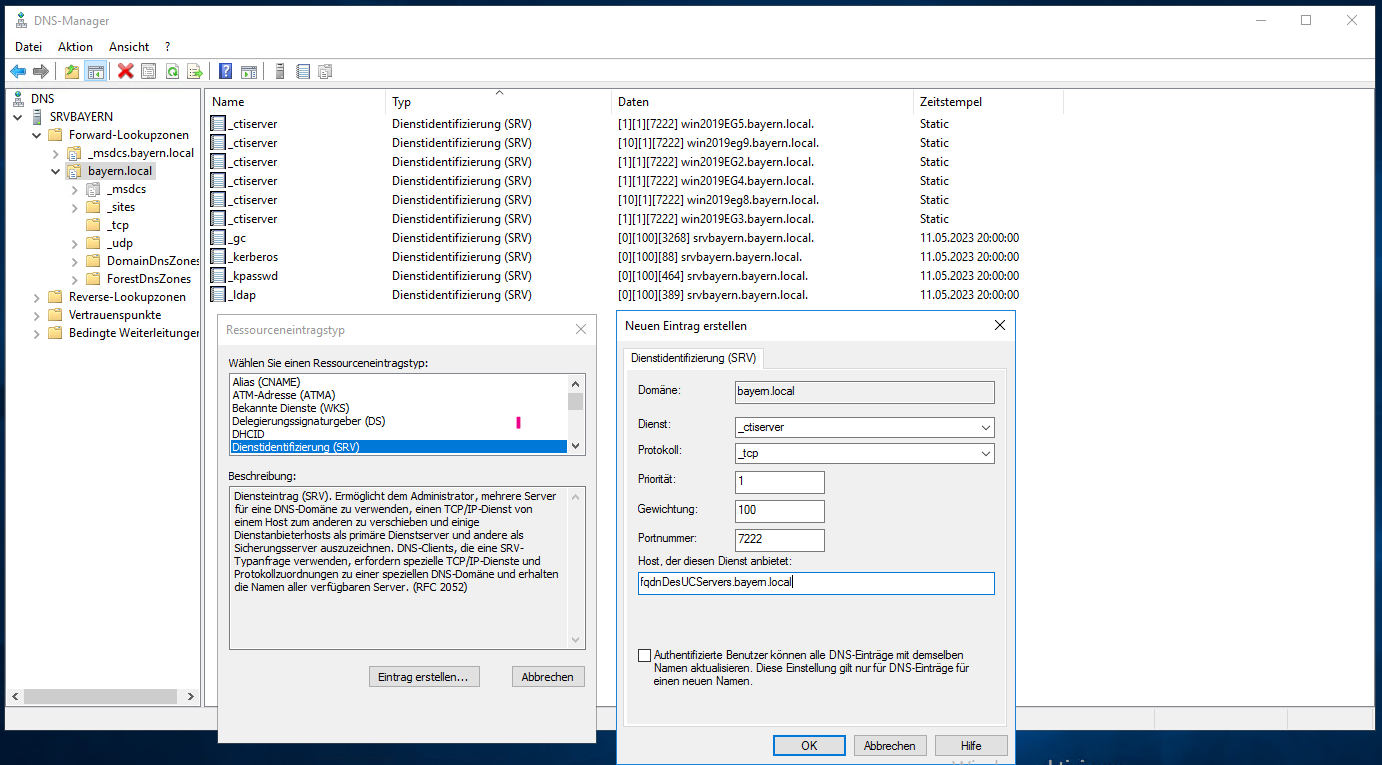Viewport: 1382px width, 765px height.
Task: Click the Up one level folder icon
Action: (x=71, y=71)
